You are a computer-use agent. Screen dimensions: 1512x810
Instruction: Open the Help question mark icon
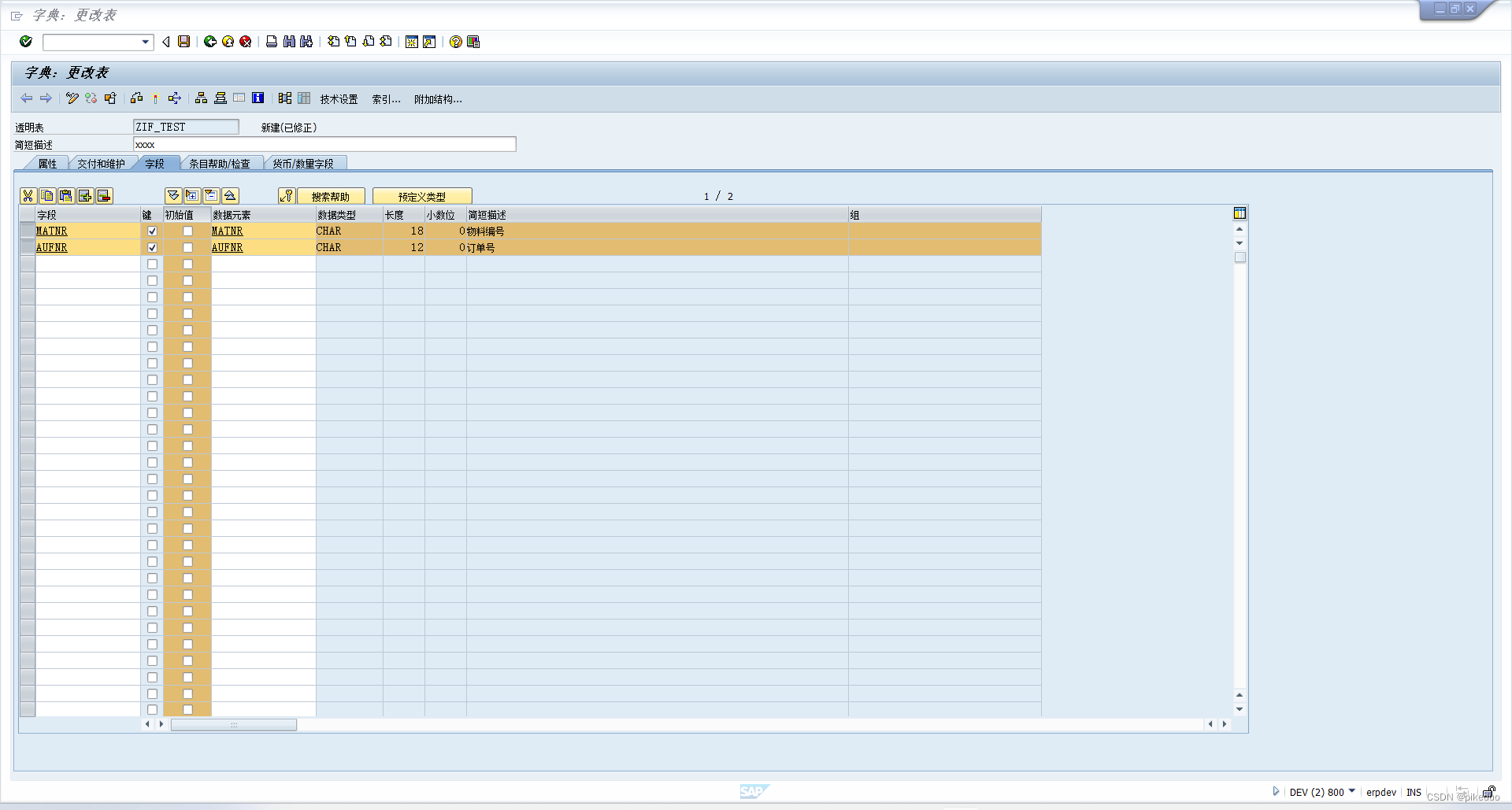[x=455, y=42]
